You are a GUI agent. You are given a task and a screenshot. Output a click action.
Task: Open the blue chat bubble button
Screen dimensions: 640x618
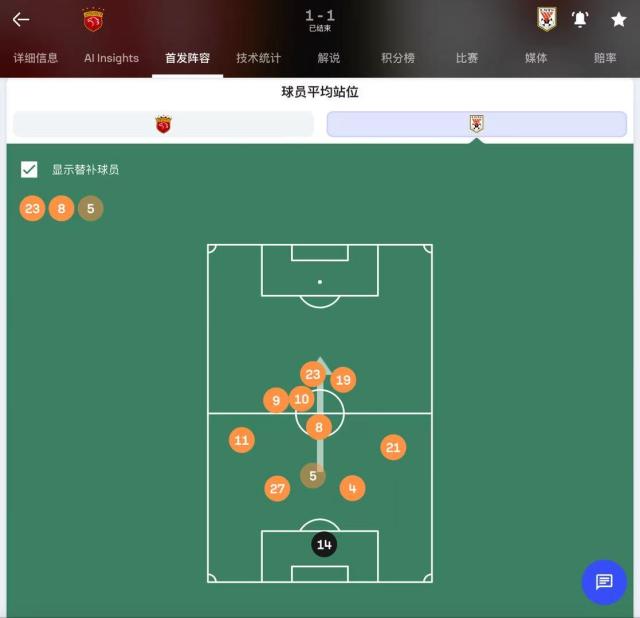pyautogui.click(x=604, y=582)
